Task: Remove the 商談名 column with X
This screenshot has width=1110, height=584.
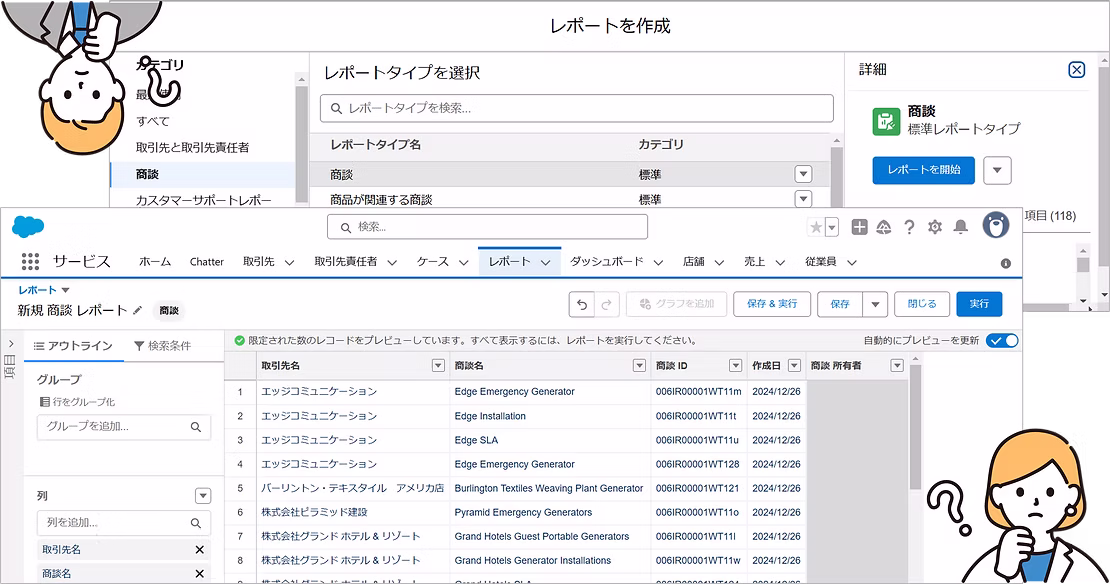Action: (200, 574)
